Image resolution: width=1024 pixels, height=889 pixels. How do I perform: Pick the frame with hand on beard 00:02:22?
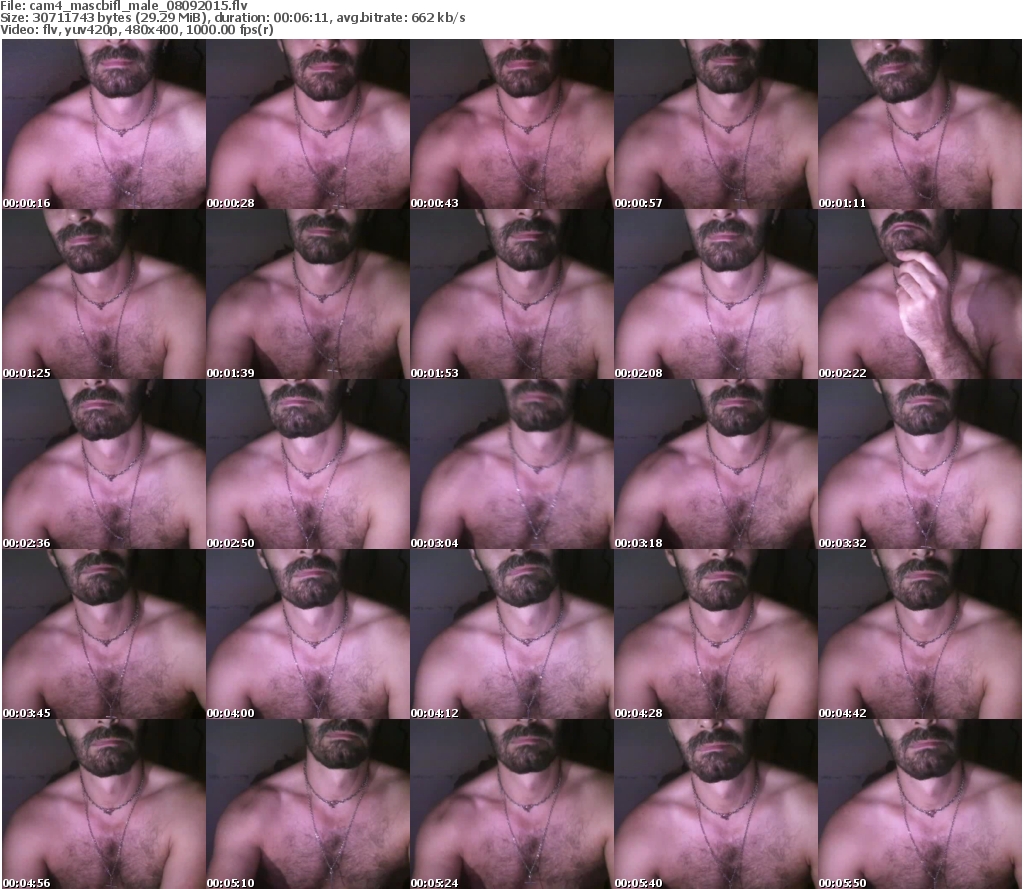point(920,294)
